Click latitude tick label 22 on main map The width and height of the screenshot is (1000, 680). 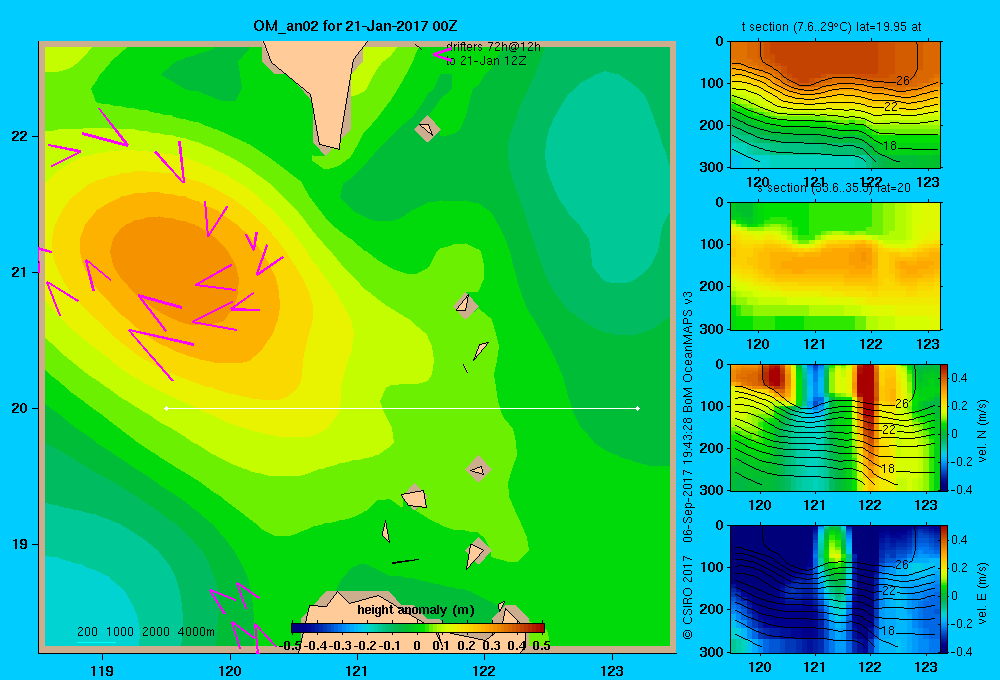(x=20, y=136)
